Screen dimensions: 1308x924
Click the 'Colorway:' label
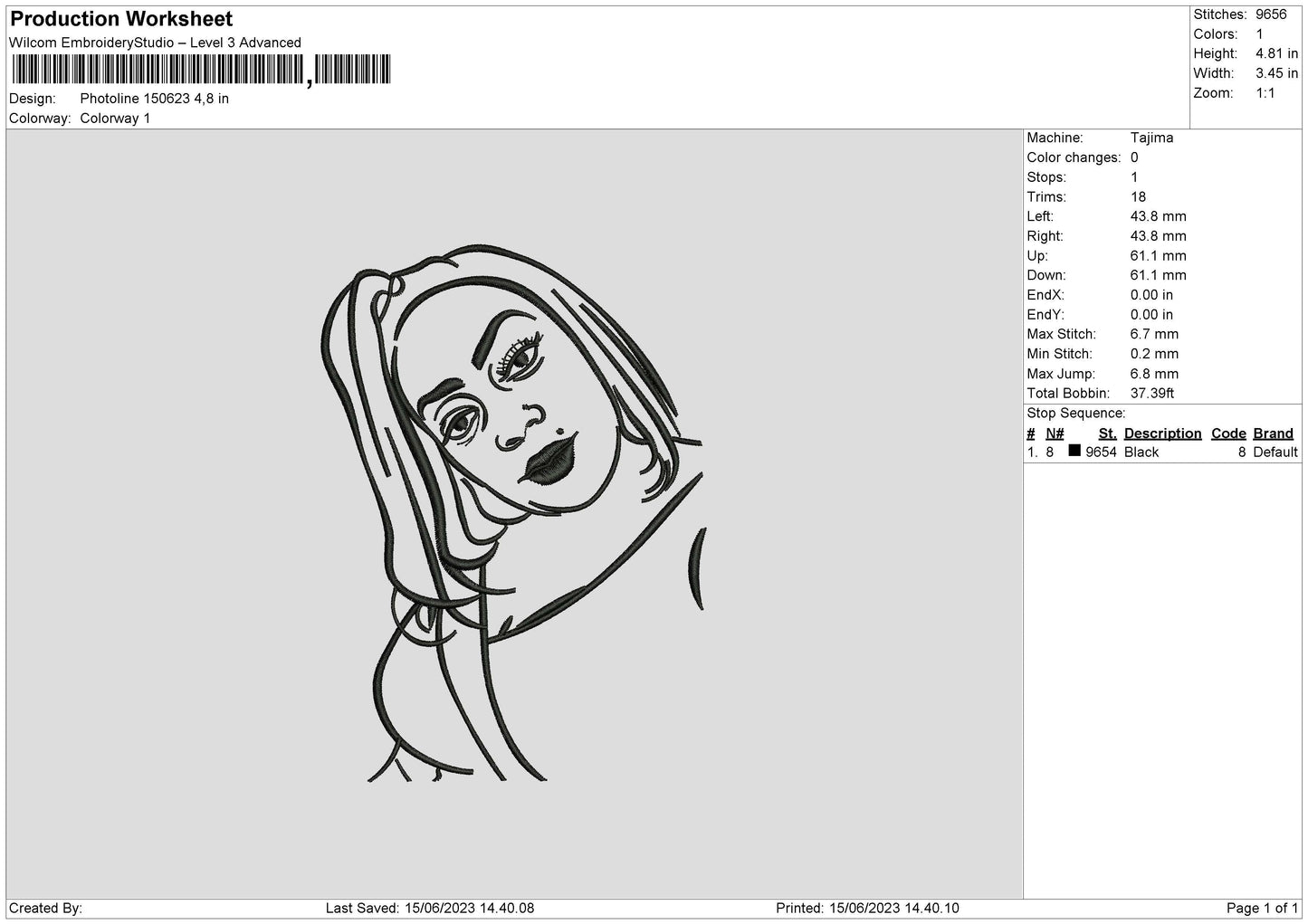[40, 119]
